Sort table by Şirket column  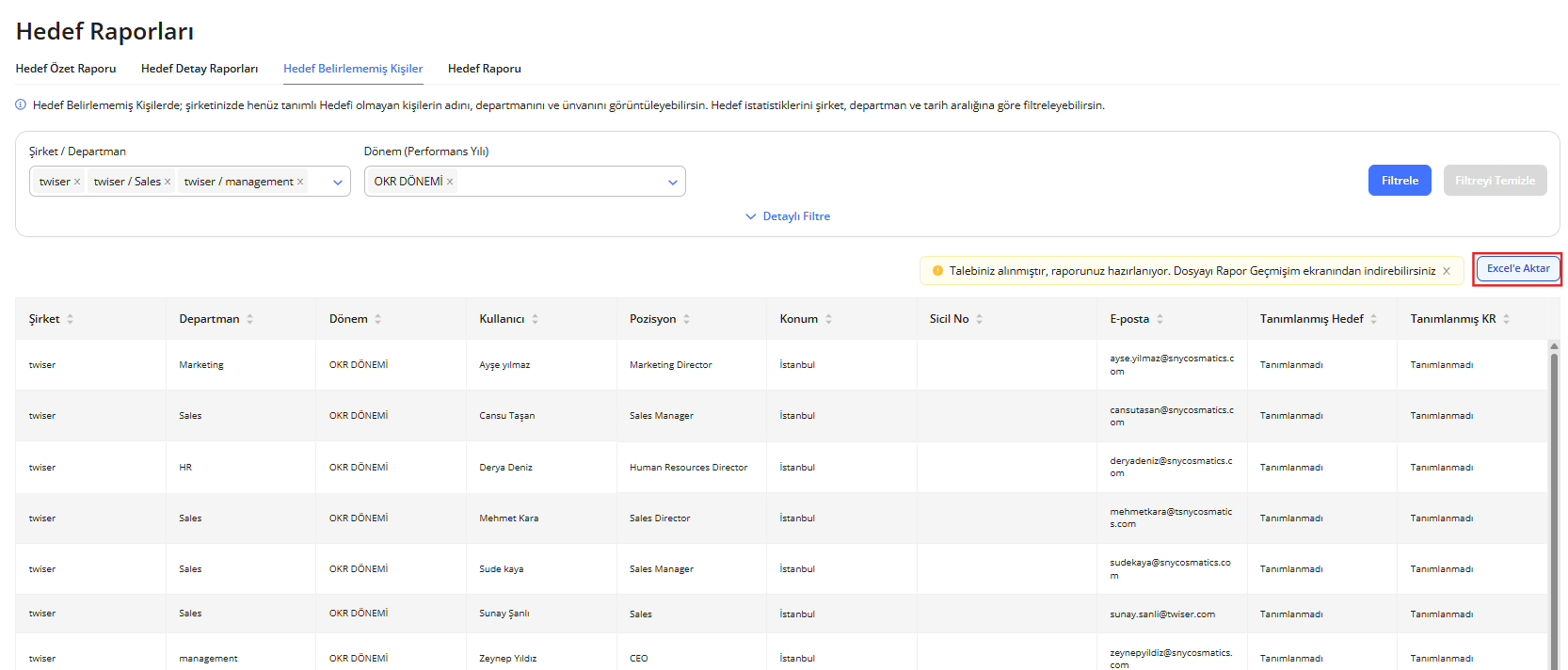point(70,319)
